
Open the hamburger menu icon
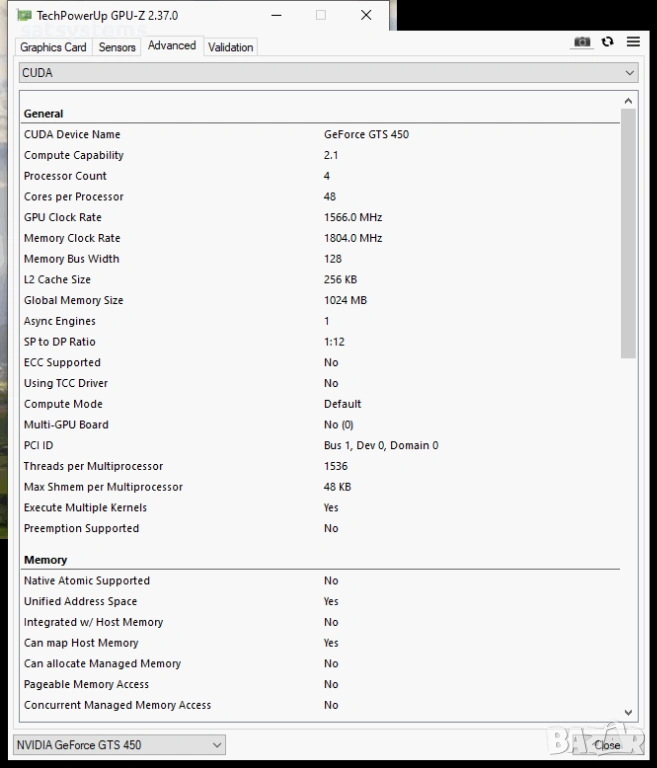pos(633,42)
